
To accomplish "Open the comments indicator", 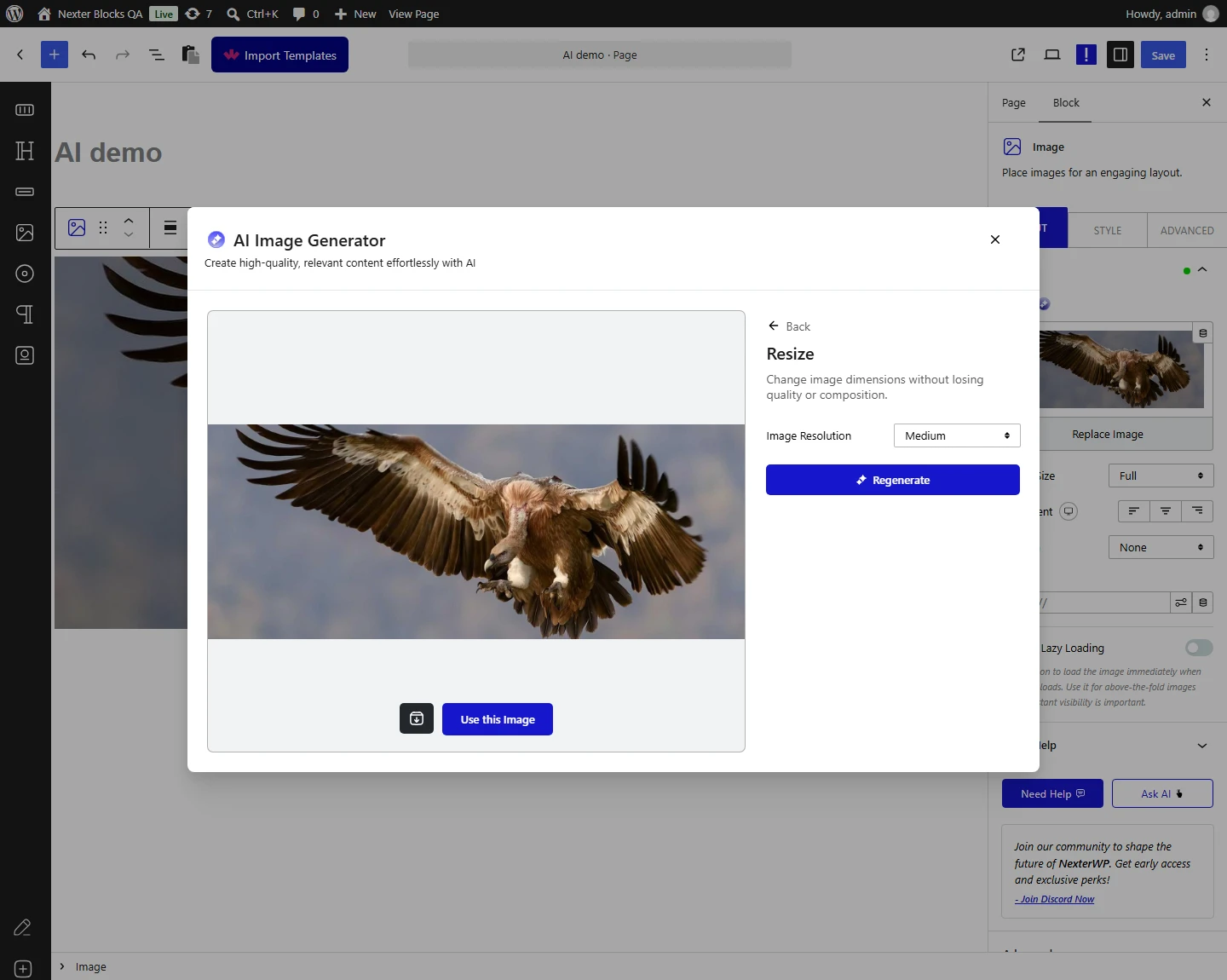I will pos(306,14).
